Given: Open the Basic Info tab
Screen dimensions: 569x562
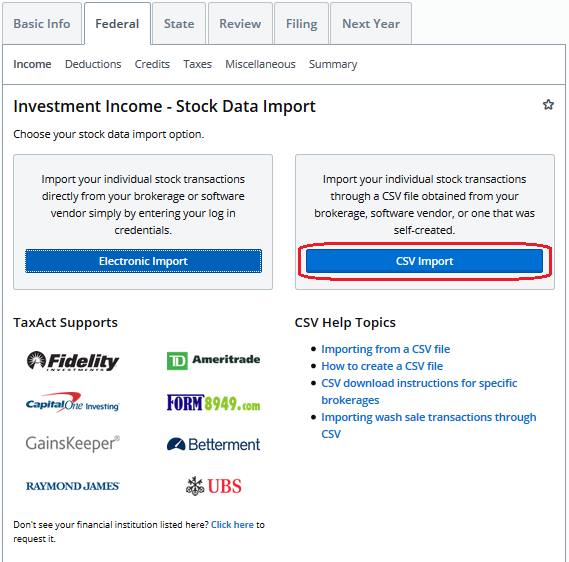Looking at the screenshot, I should coord(42,24).
